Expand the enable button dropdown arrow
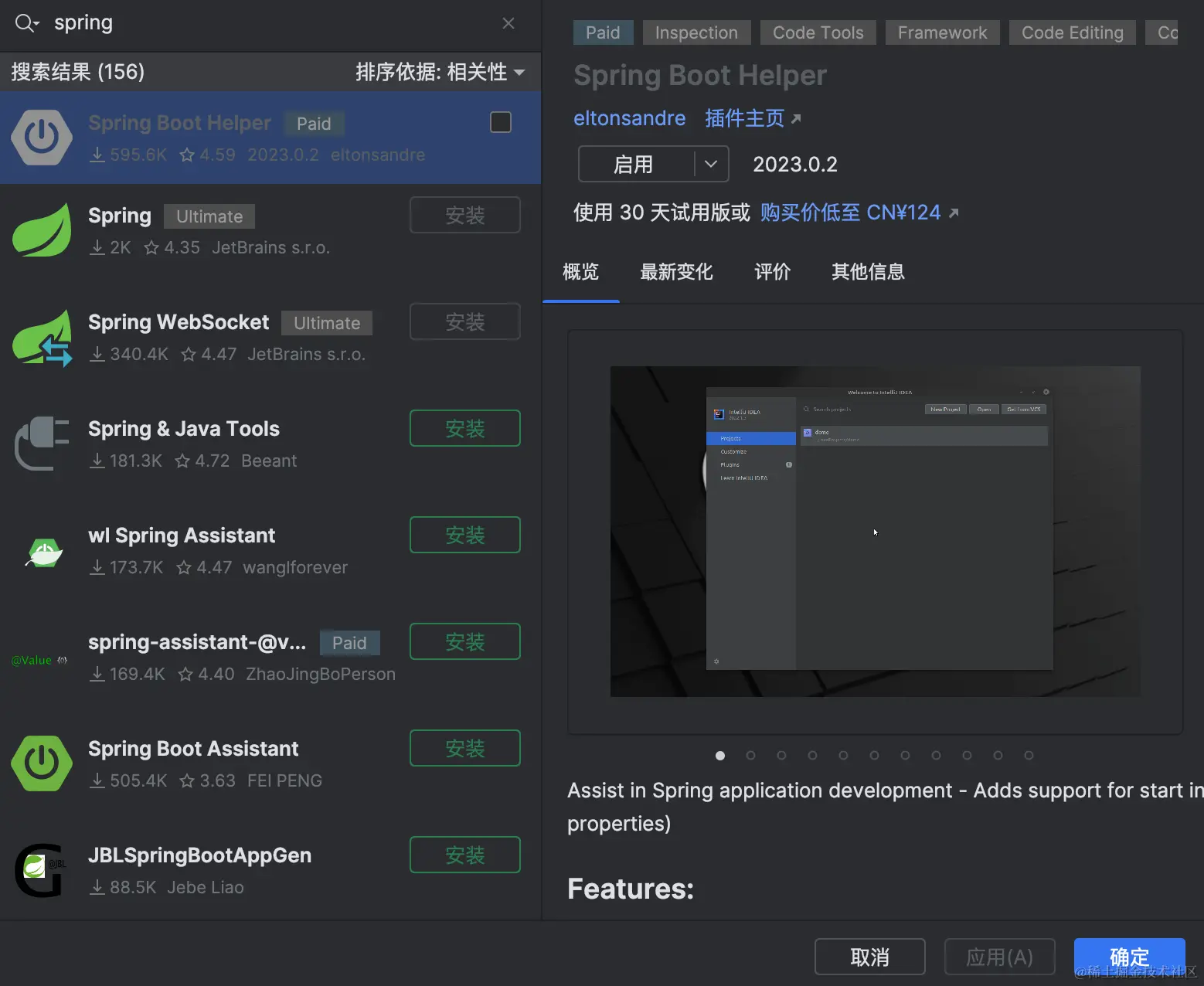Viewport: 1204px width, 986px height. click(712, 164)
